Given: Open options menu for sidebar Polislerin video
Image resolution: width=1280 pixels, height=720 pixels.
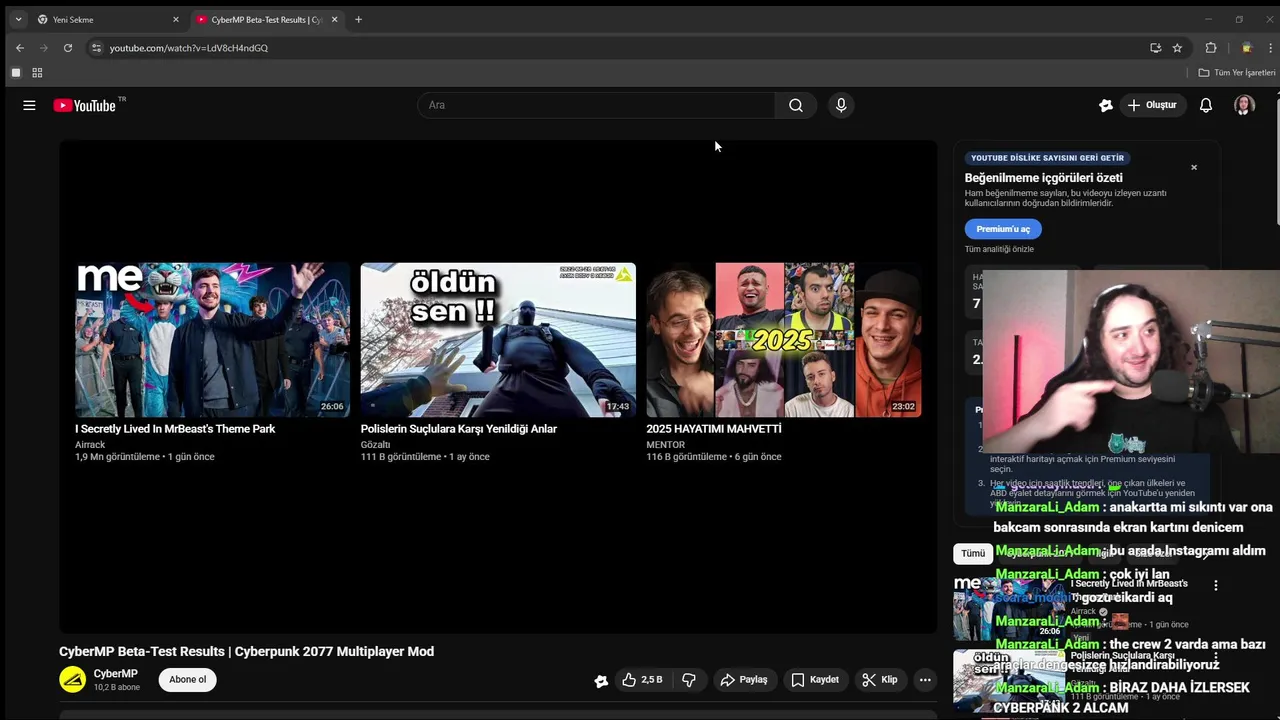Looking at the screenshot, I should click(x=1216, y=658).
